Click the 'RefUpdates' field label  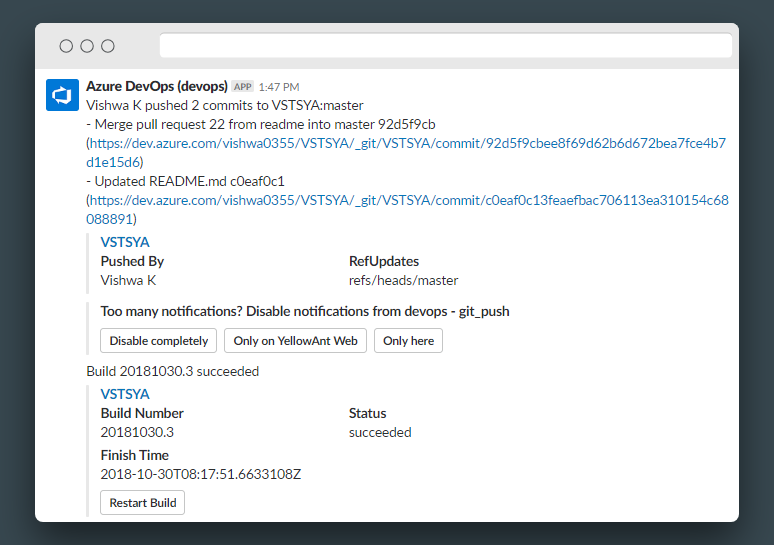pos(384,261)
